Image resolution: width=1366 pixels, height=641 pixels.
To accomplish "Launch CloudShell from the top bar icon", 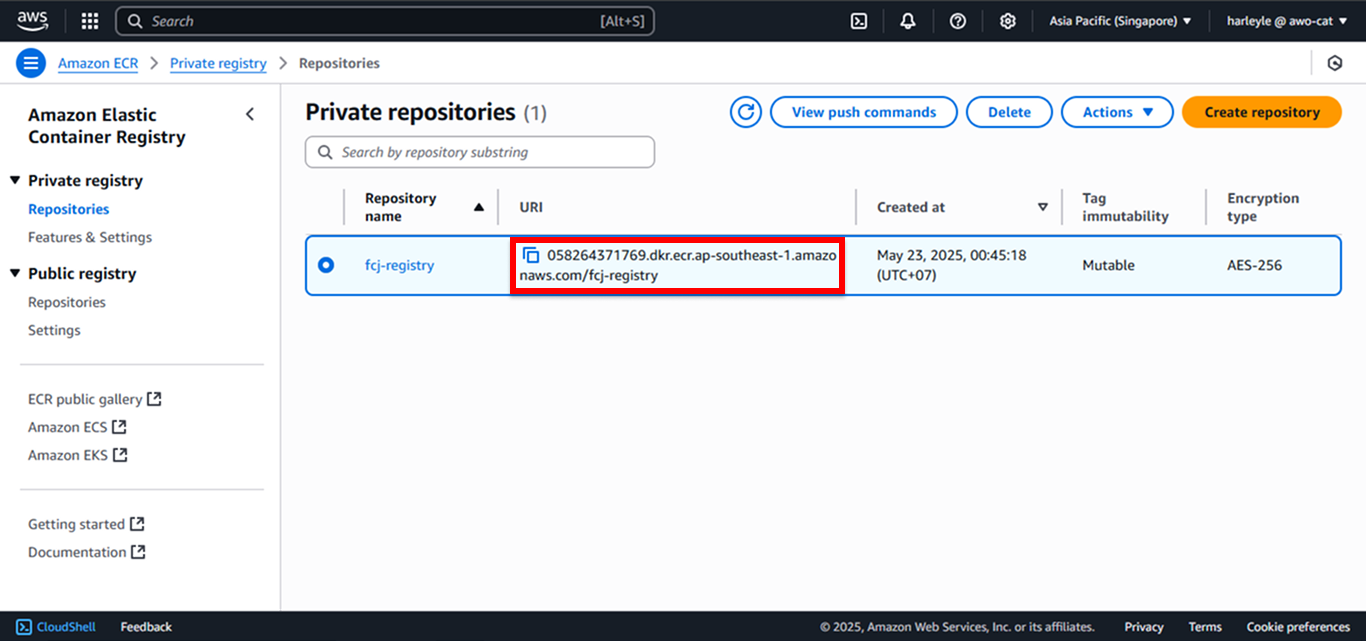I will (859, 21).
